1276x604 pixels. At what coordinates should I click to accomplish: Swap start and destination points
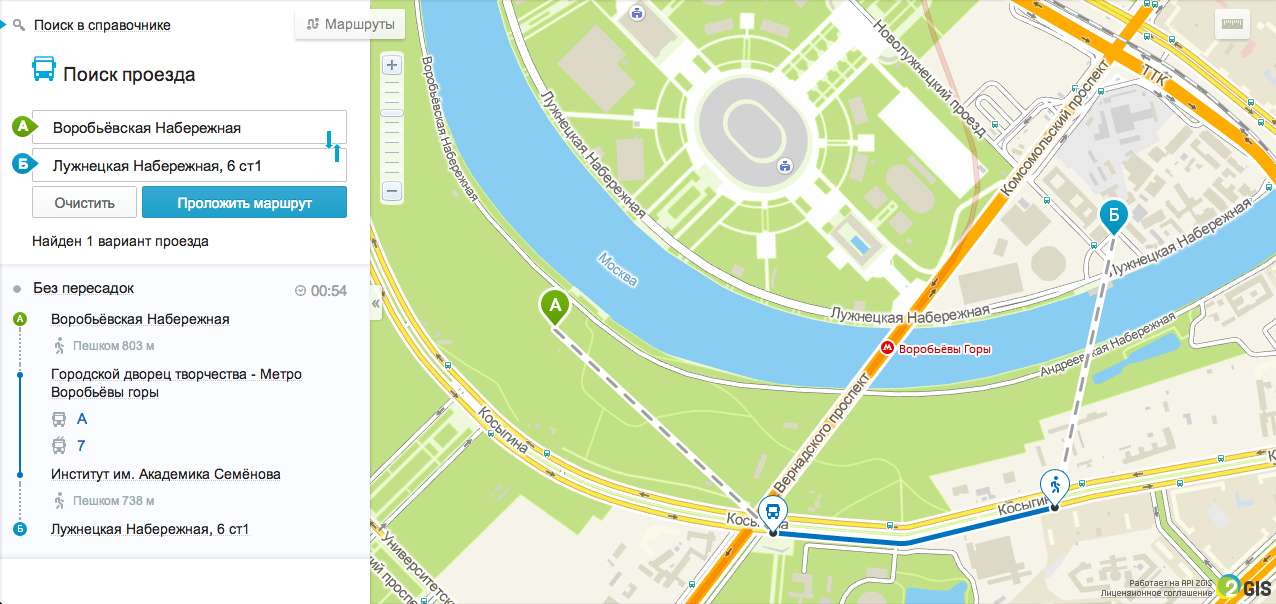[333, 146]
